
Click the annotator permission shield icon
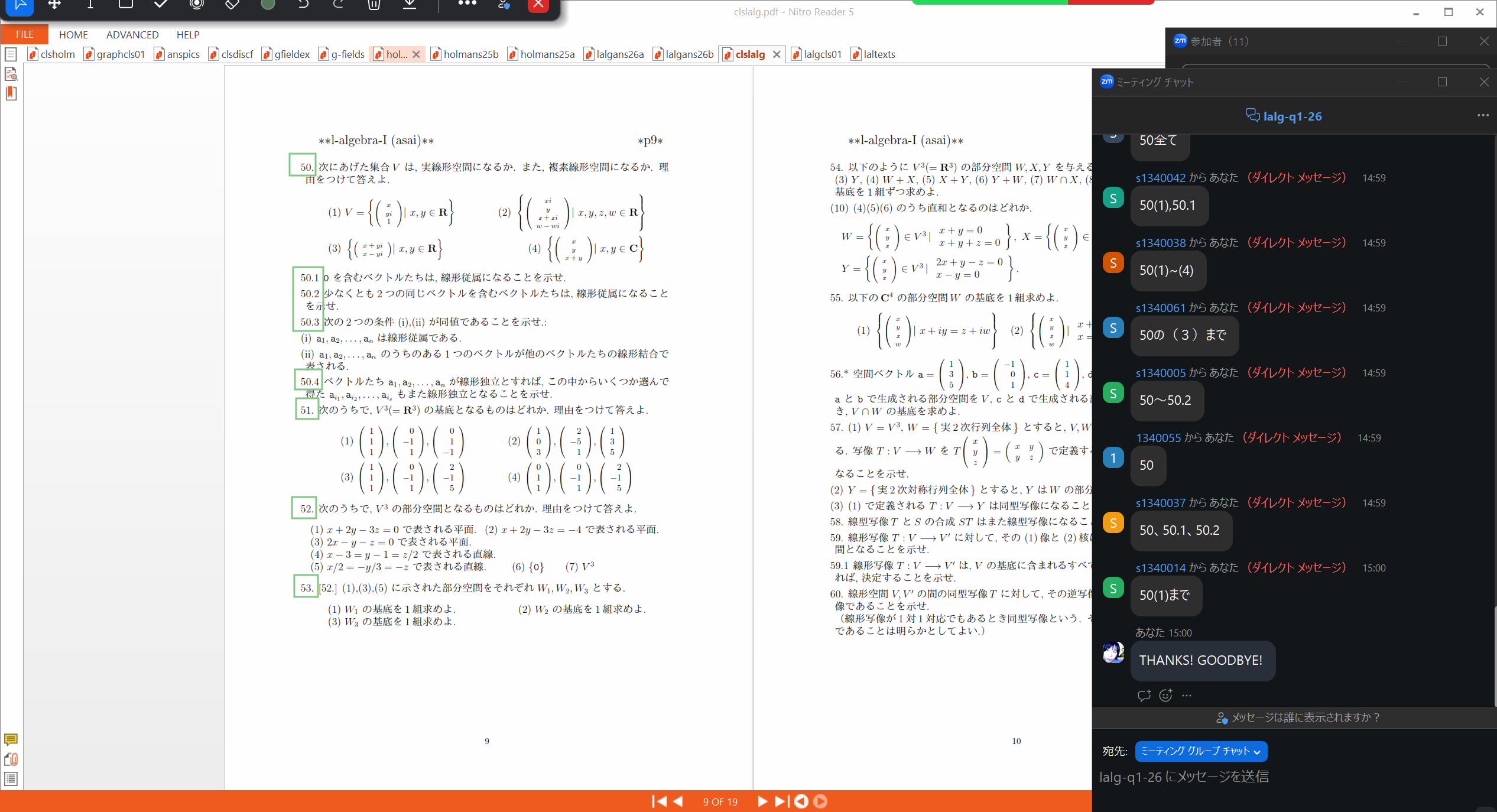[504, 5]
